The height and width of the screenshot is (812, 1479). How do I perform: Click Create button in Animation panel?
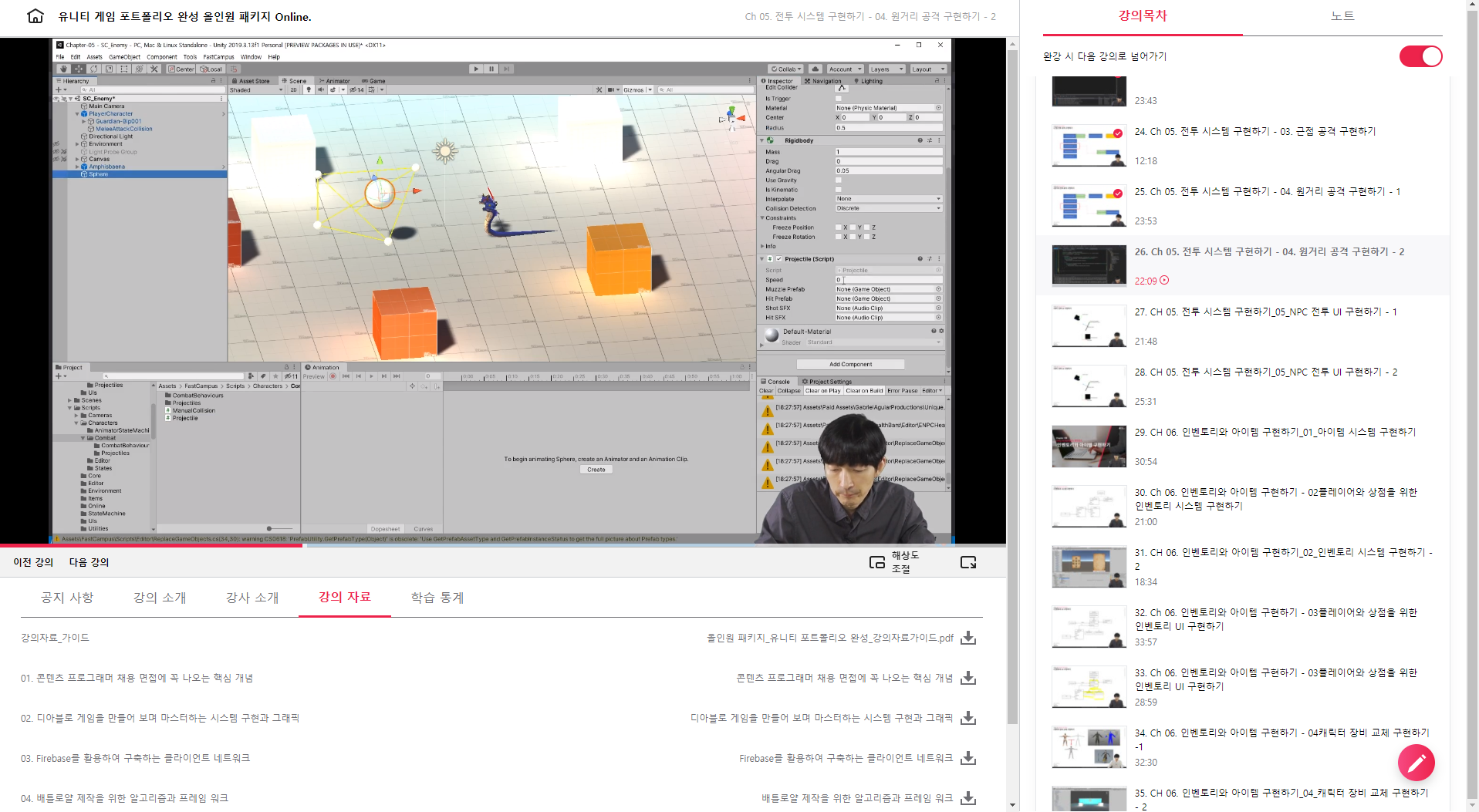coord(596,469)
